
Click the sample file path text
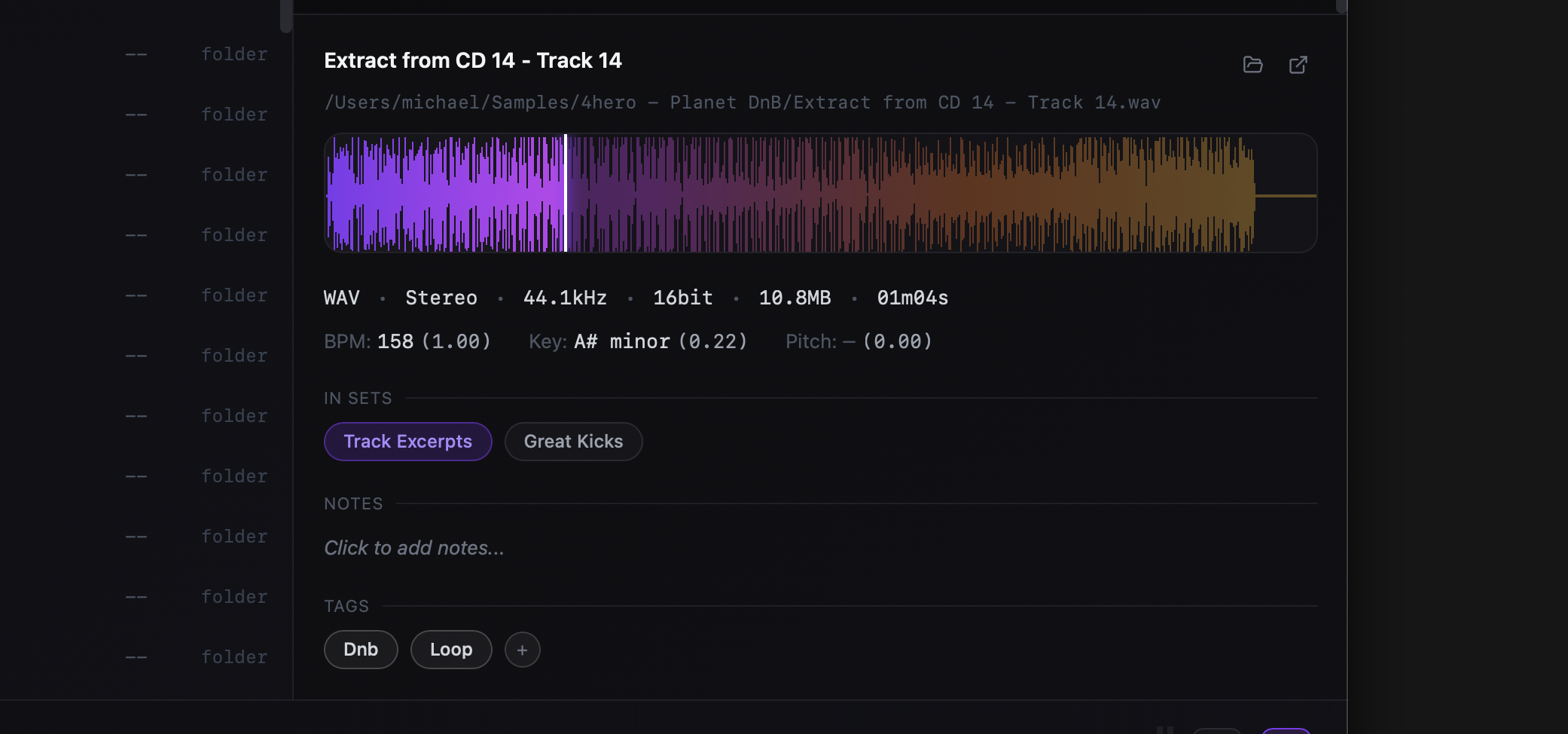click(x=742, y=102)
